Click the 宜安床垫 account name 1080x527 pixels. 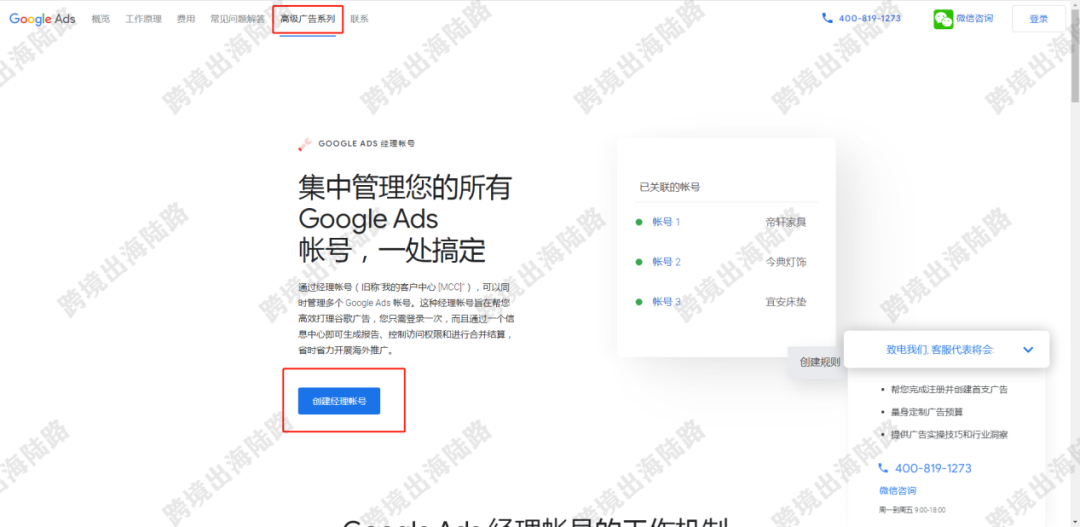click(x=786, y=302)
